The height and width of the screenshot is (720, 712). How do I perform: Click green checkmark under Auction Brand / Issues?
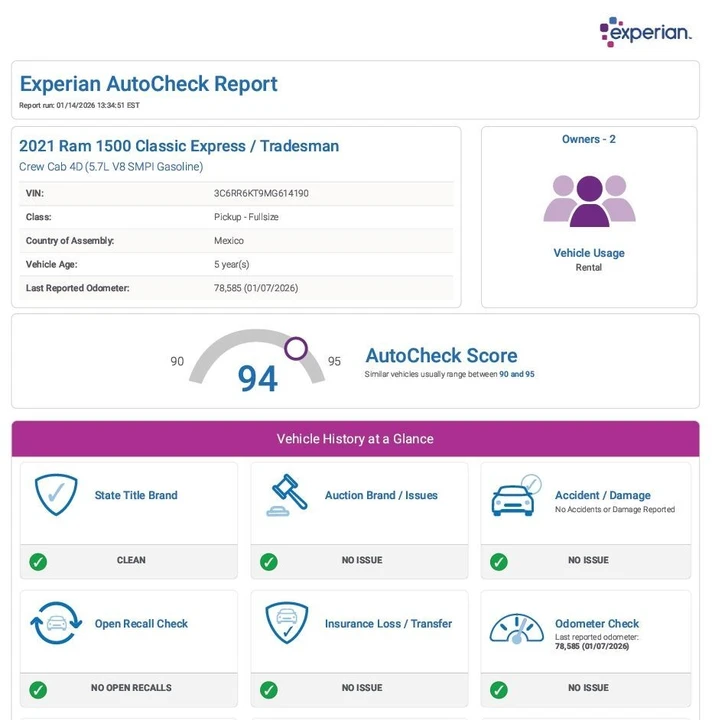click(x=269, y=562)
